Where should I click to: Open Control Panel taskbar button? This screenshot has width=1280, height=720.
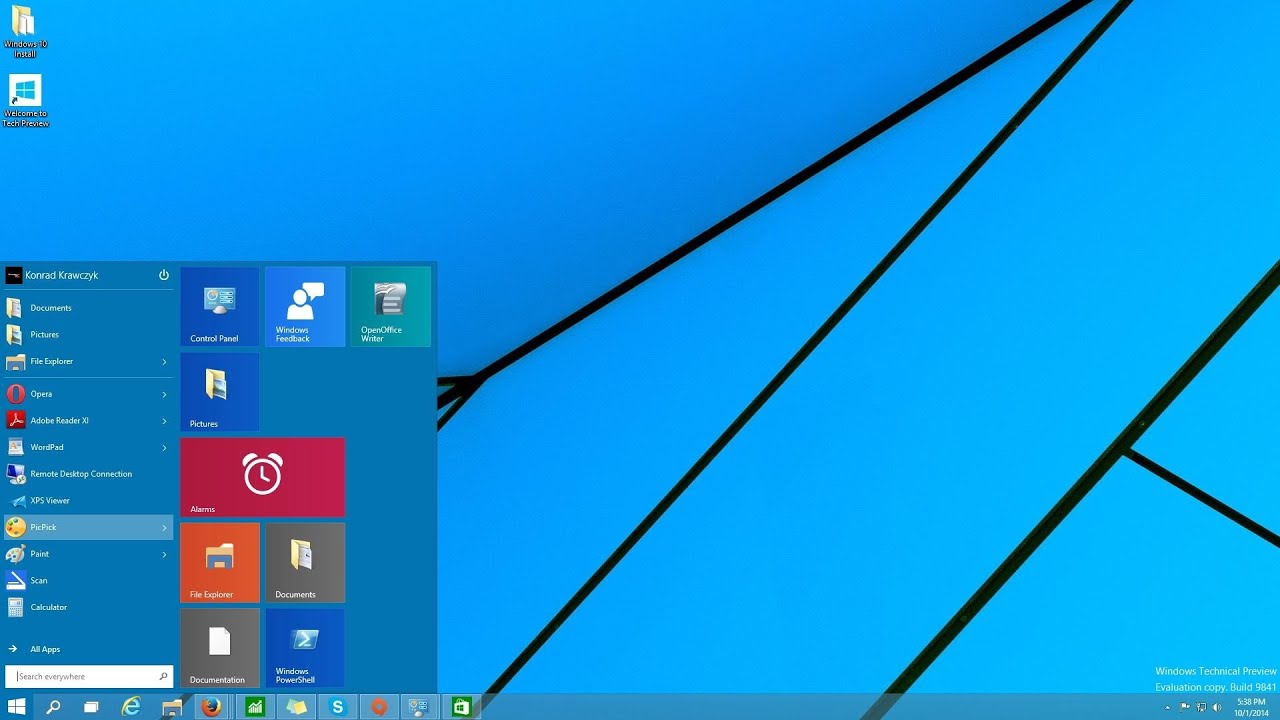coord(420,707)
